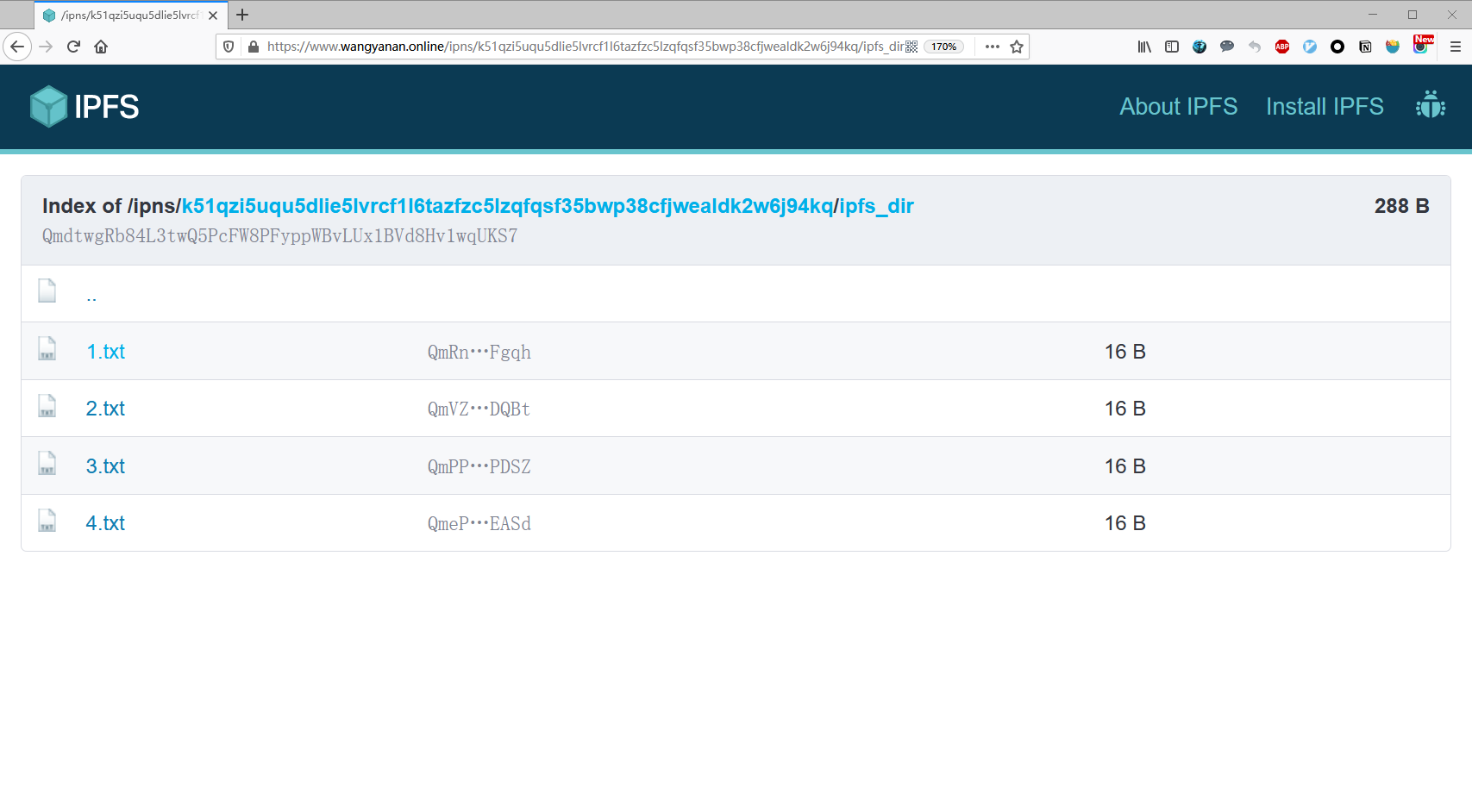Screen dimensions: 1472x812
Task: Open the Adblock Plus extension
Action: [x=1281, y=47]
